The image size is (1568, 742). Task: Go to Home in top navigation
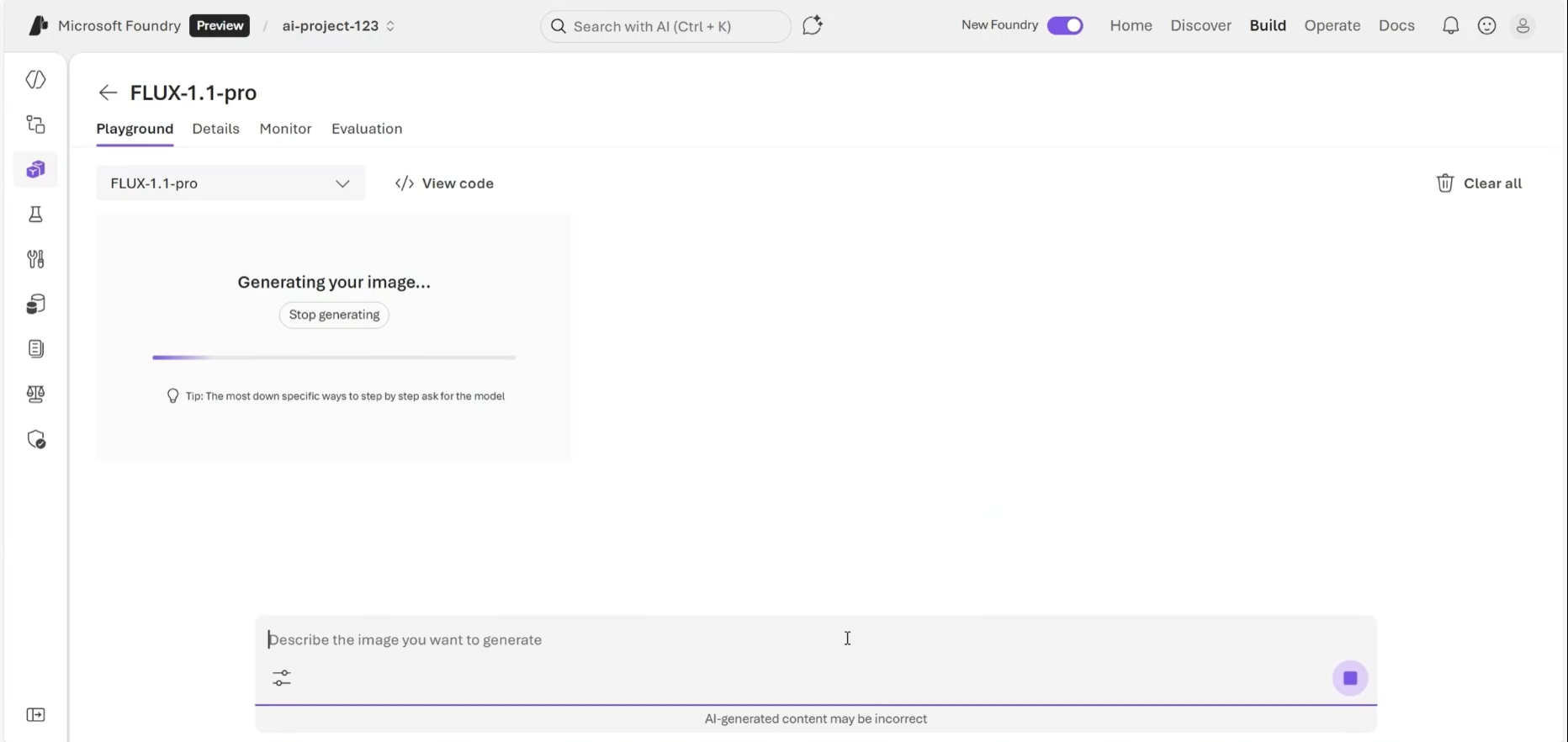point(1131,26)
